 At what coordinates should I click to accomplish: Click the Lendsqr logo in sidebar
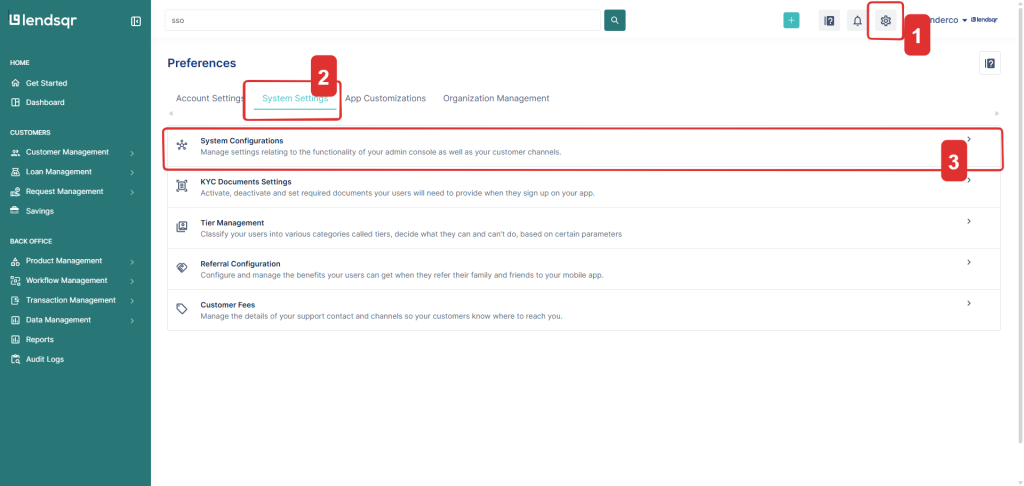click(43, 20)
